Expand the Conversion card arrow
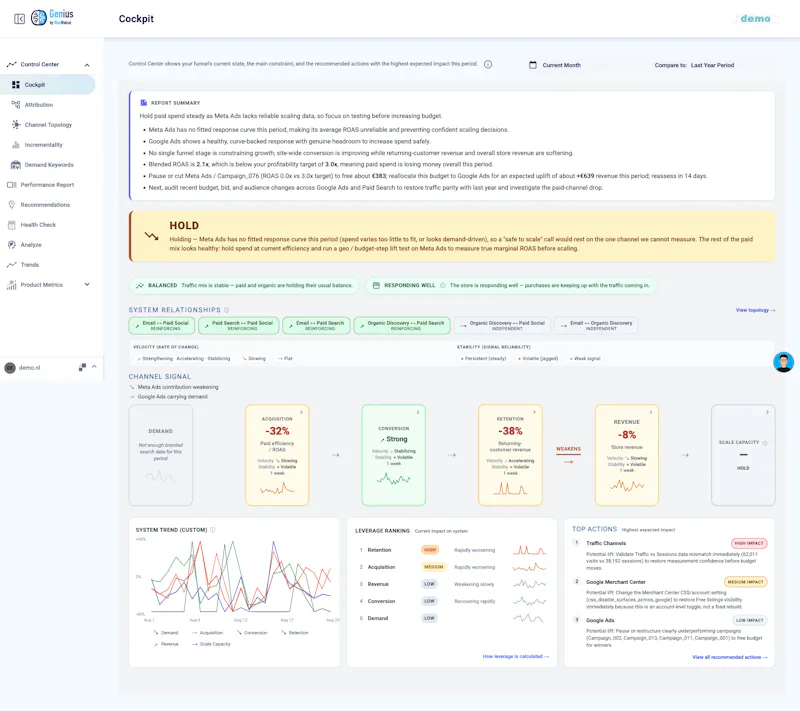 (418, 412)
